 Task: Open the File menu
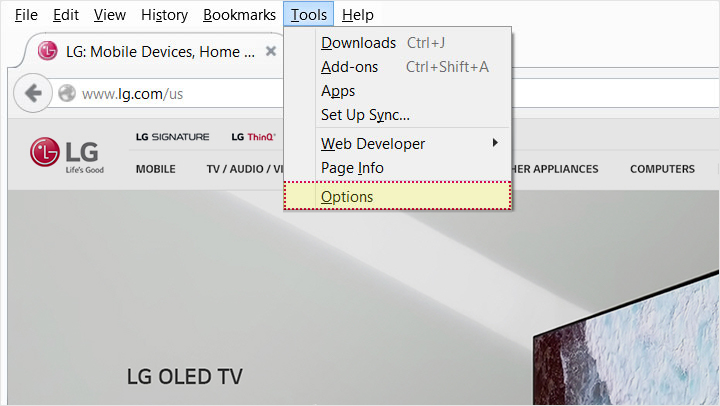click(x=26, y=15)
